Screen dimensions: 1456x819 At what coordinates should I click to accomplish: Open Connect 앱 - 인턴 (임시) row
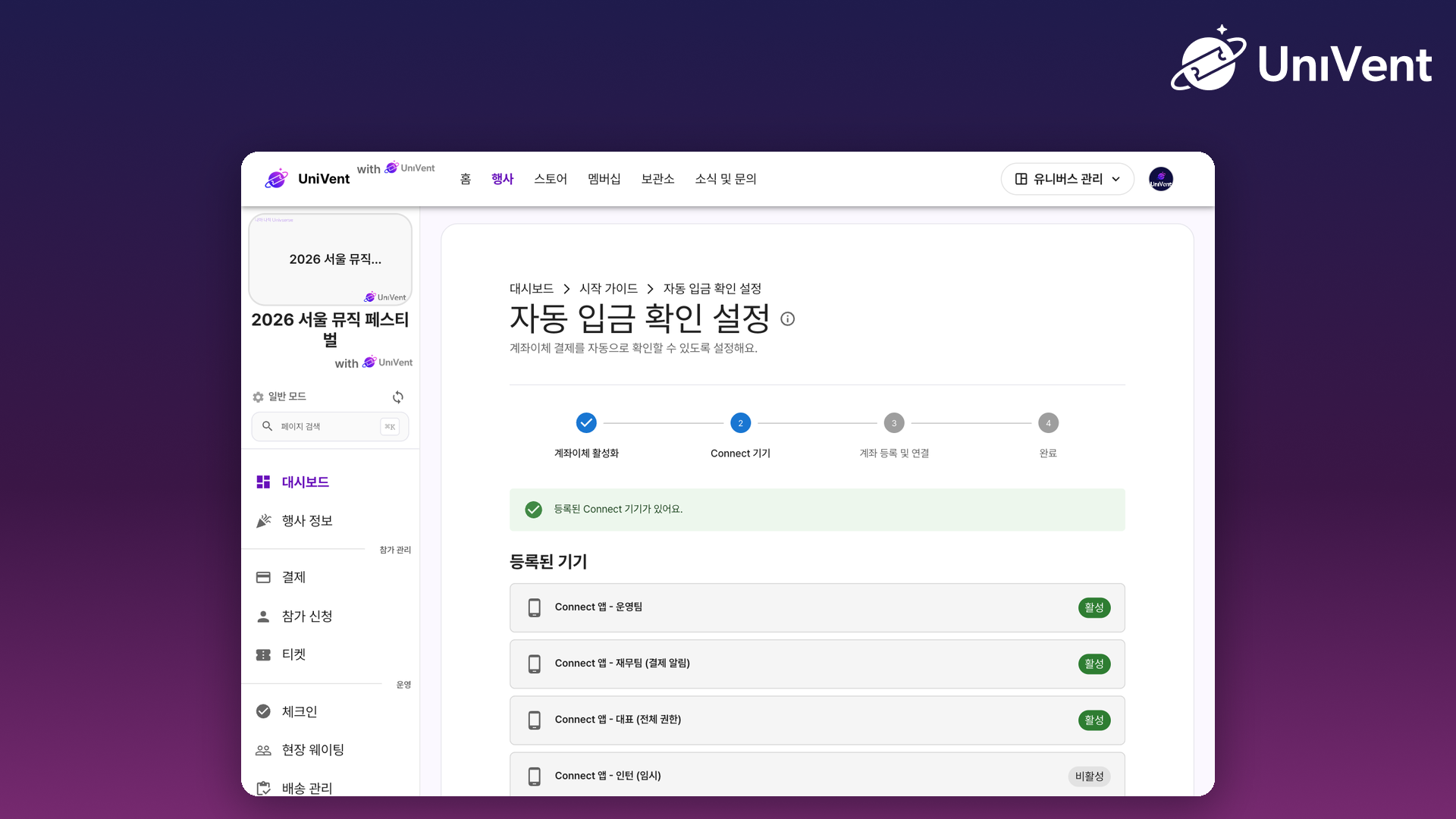[817, 774]
